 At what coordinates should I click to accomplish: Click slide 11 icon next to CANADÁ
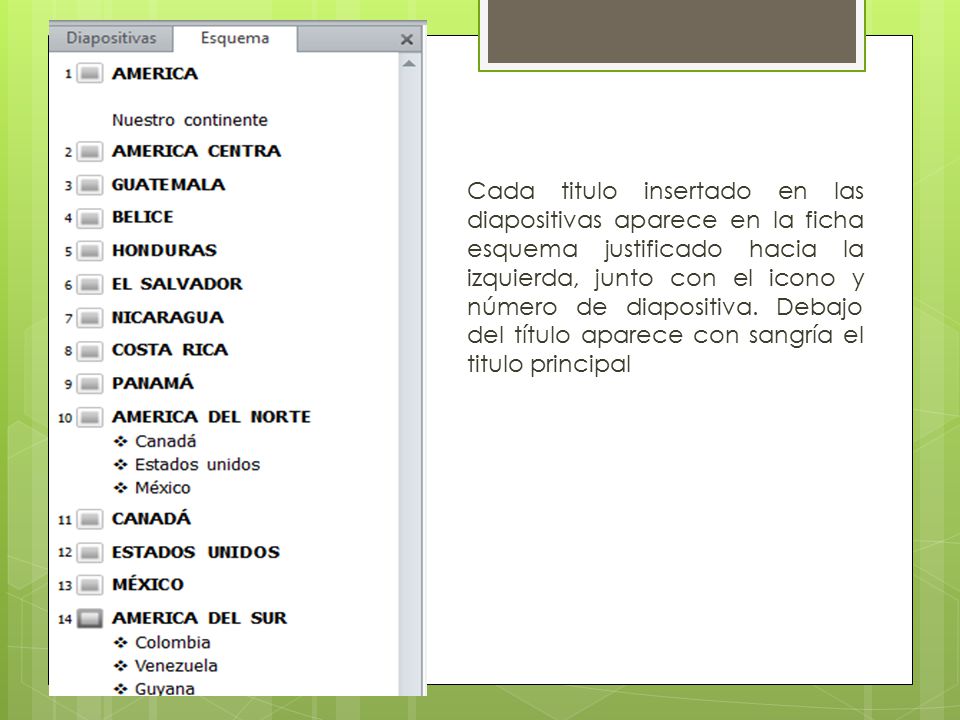click(x=90, y=519)
